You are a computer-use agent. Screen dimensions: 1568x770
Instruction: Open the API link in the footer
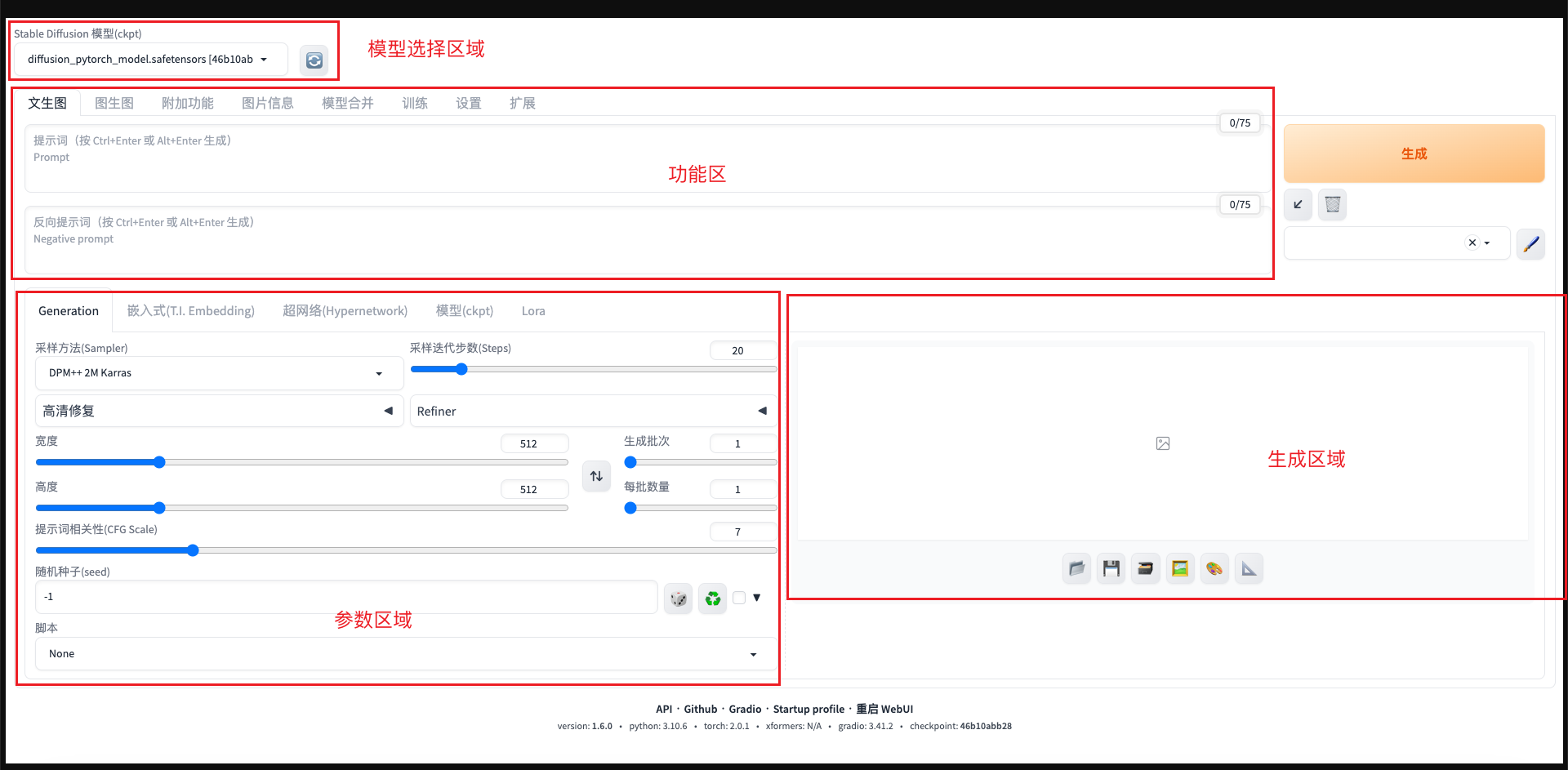tap(664, 709)
